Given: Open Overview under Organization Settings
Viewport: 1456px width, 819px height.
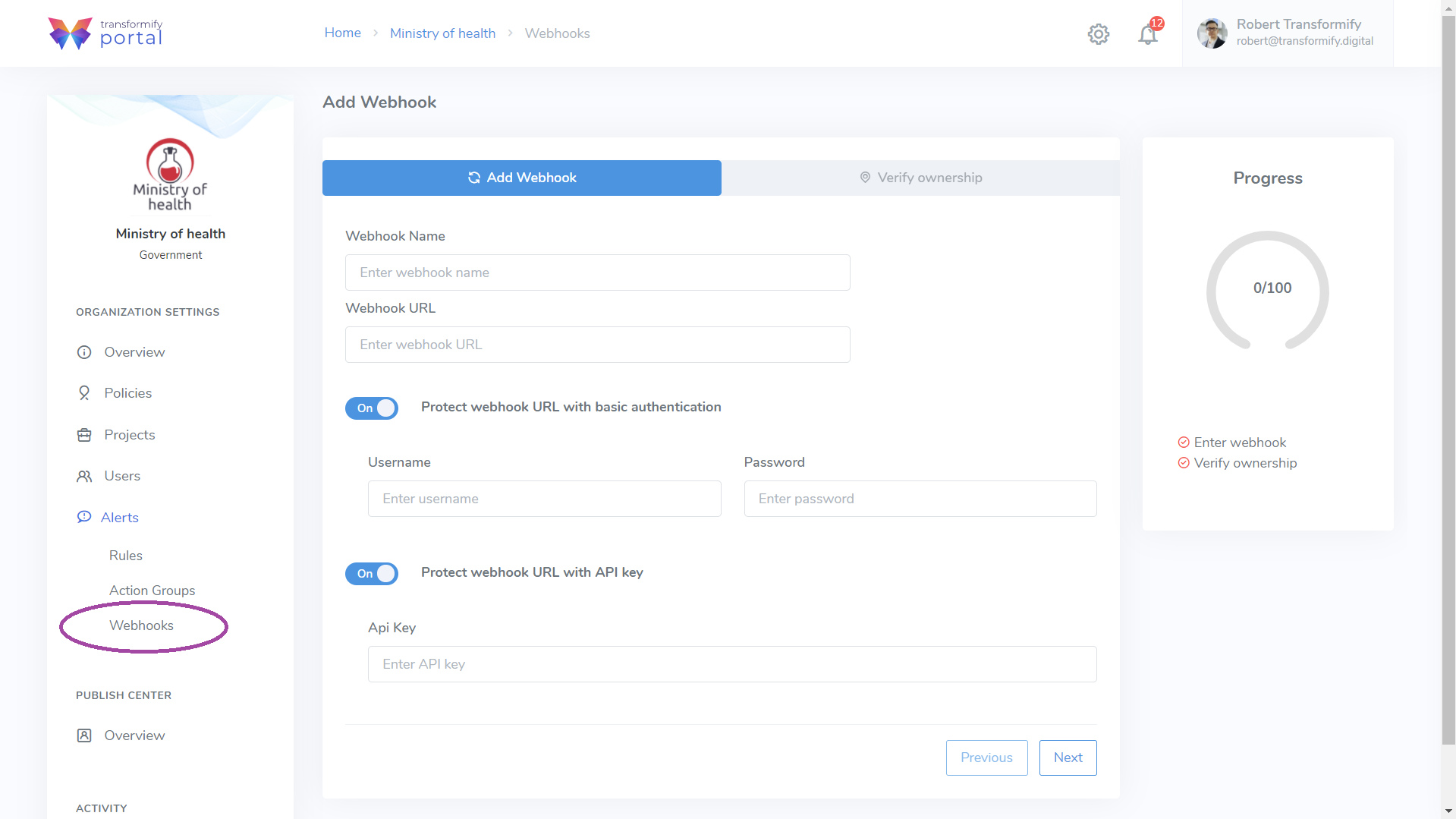Looking at the screenshot, I should [x=134, y=352].
